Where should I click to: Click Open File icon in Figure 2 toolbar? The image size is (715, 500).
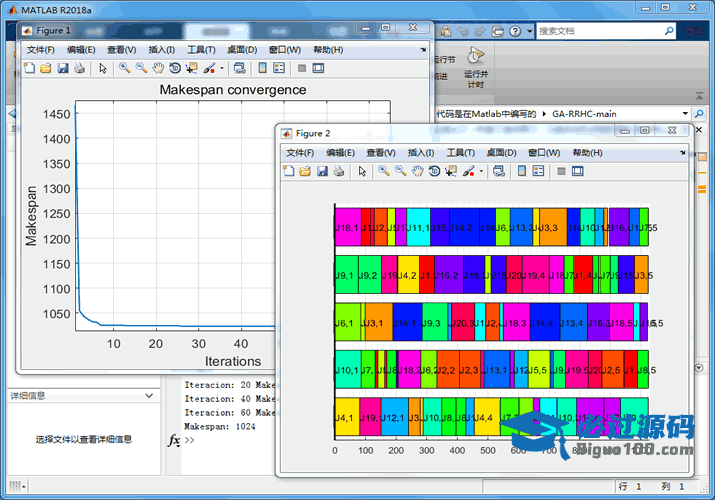306,171
